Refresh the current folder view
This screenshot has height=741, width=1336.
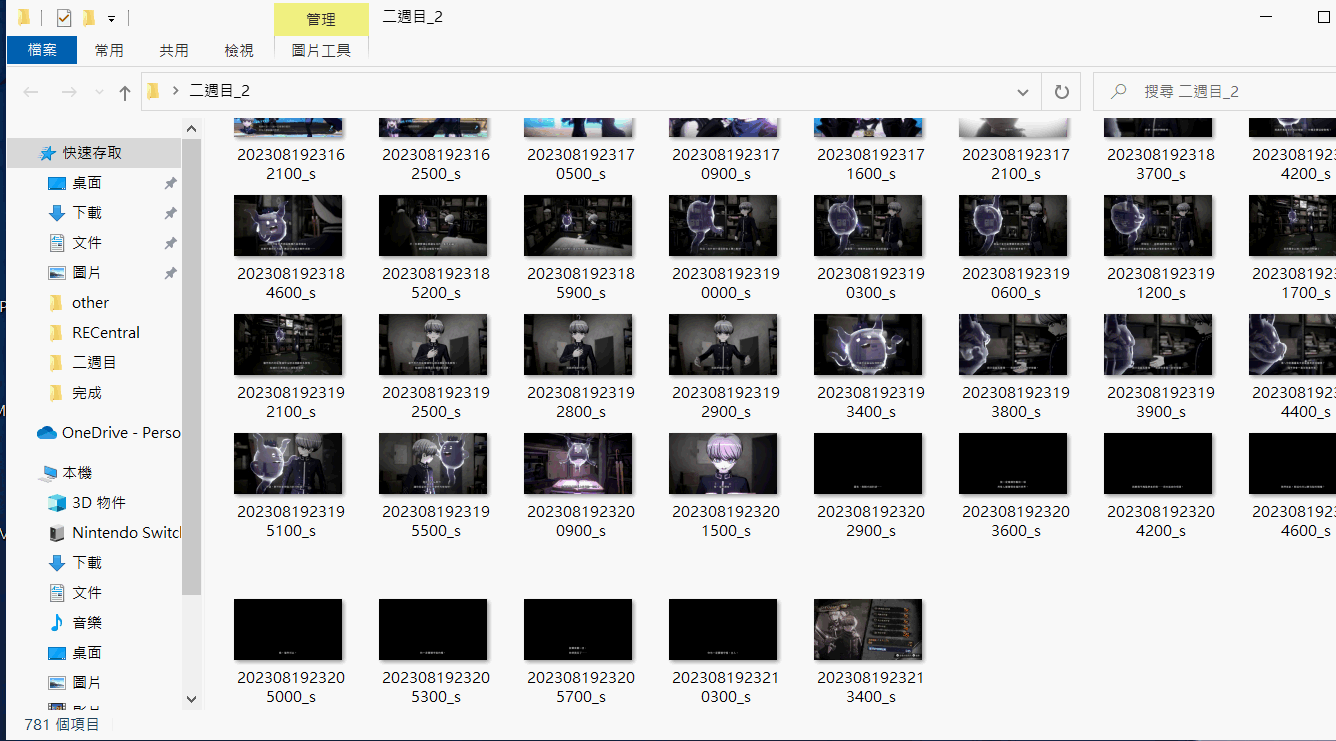pyautogui.click(x=1061, y=92)
